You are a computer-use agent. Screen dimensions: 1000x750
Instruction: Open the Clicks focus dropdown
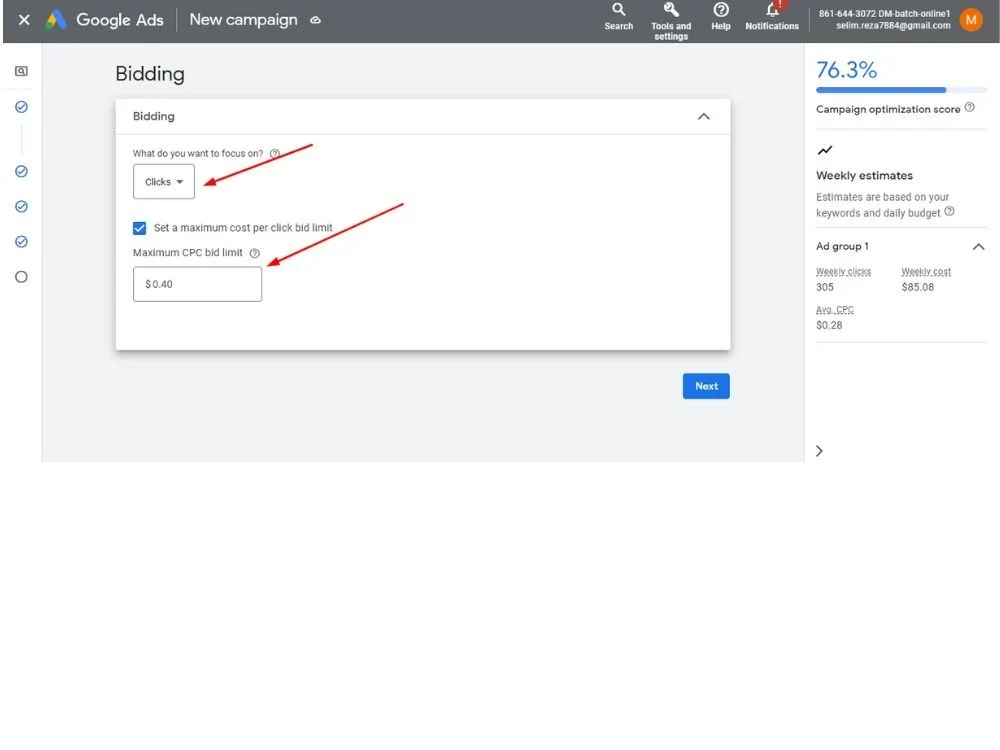164,182
